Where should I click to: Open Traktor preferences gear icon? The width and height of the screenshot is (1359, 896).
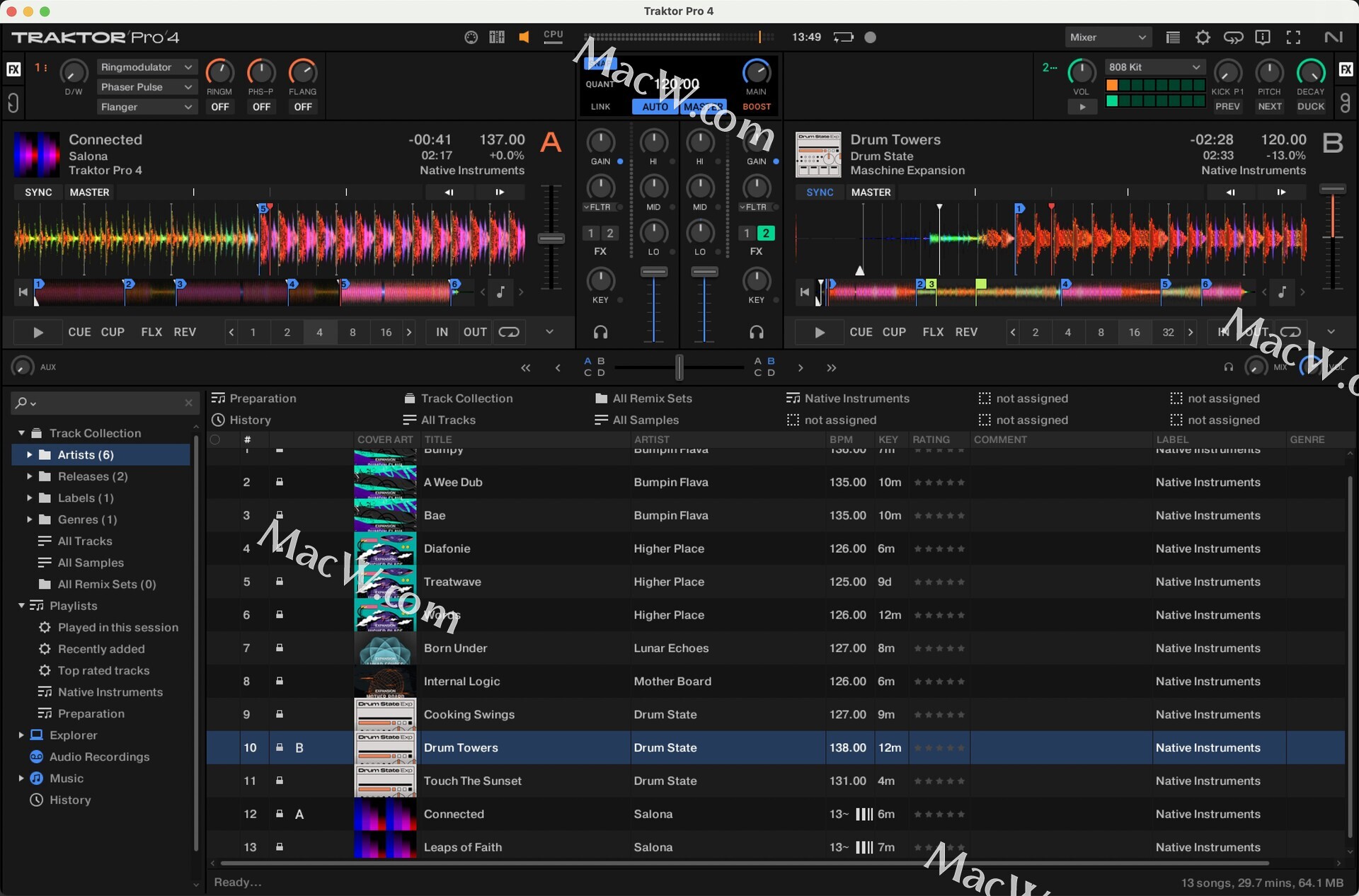1203,38
